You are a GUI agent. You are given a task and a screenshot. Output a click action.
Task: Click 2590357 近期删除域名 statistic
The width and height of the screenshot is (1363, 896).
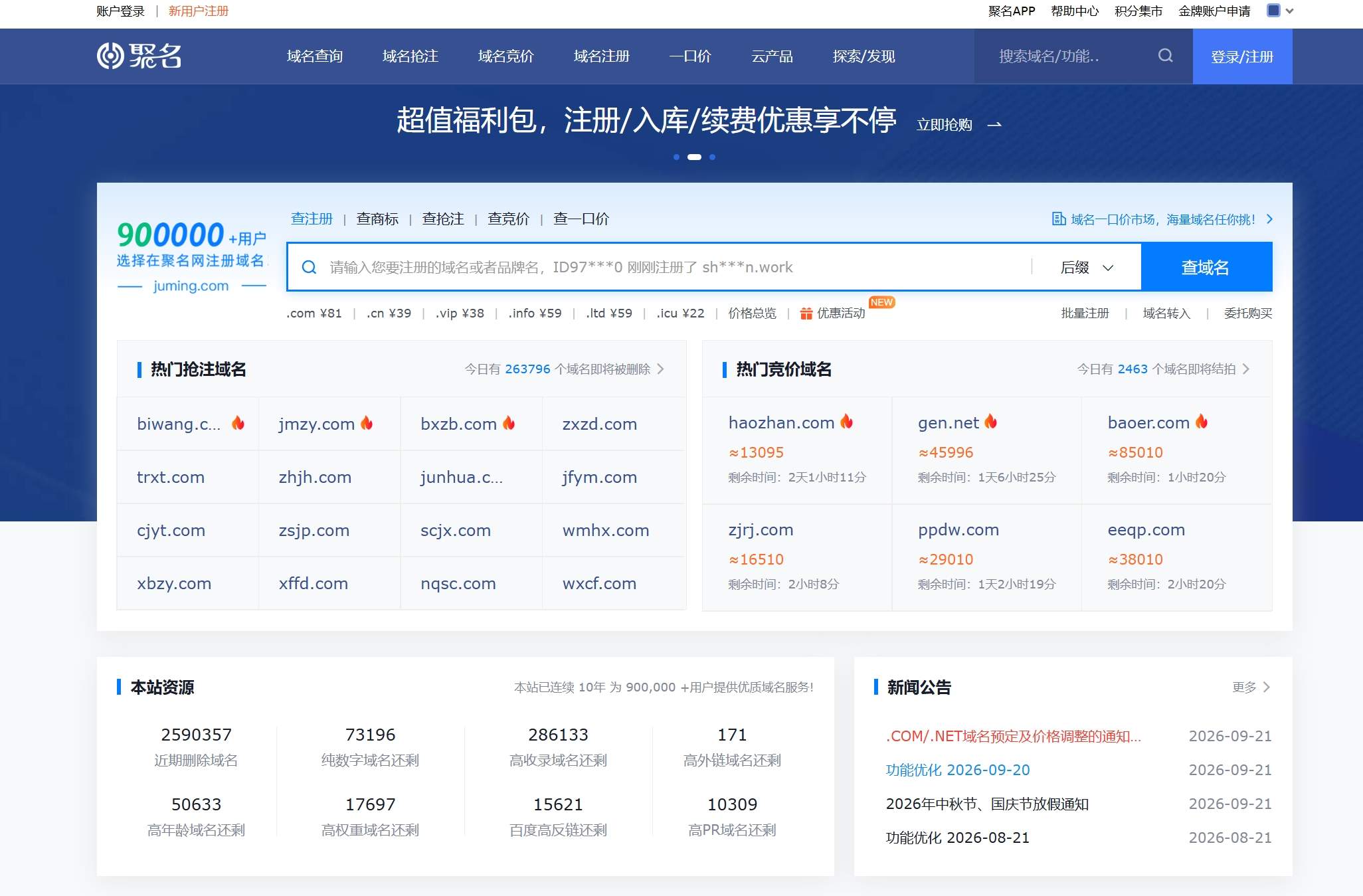click(x=196, y=747)
